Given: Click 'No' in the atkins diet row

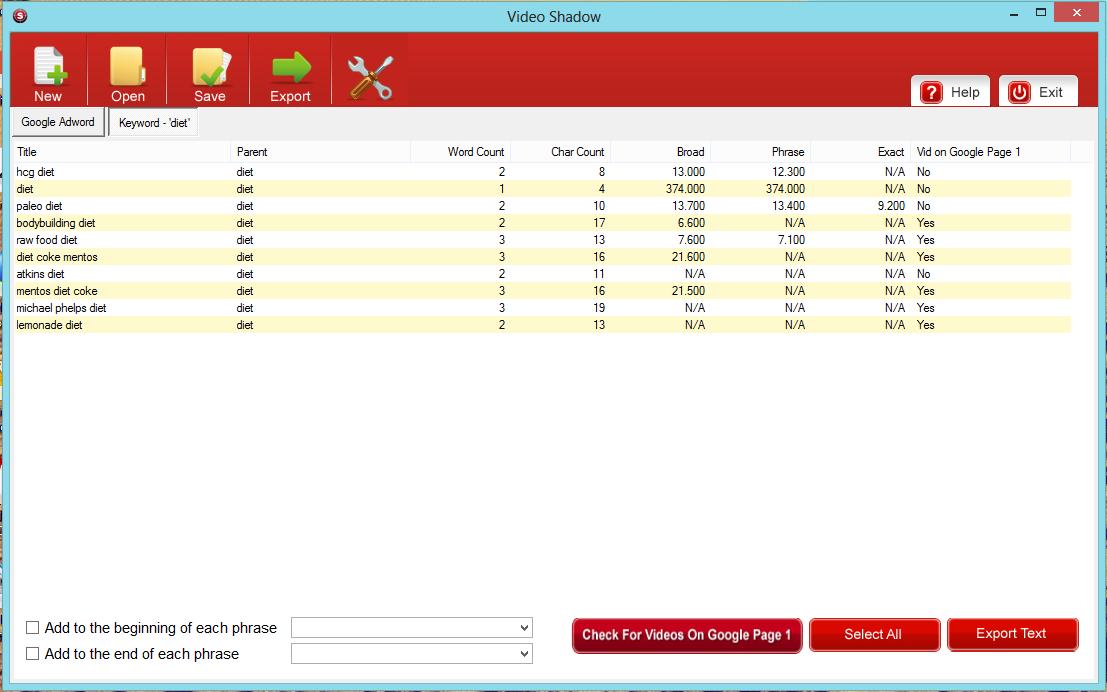Looking at the screenshot, I should point(923,274).
